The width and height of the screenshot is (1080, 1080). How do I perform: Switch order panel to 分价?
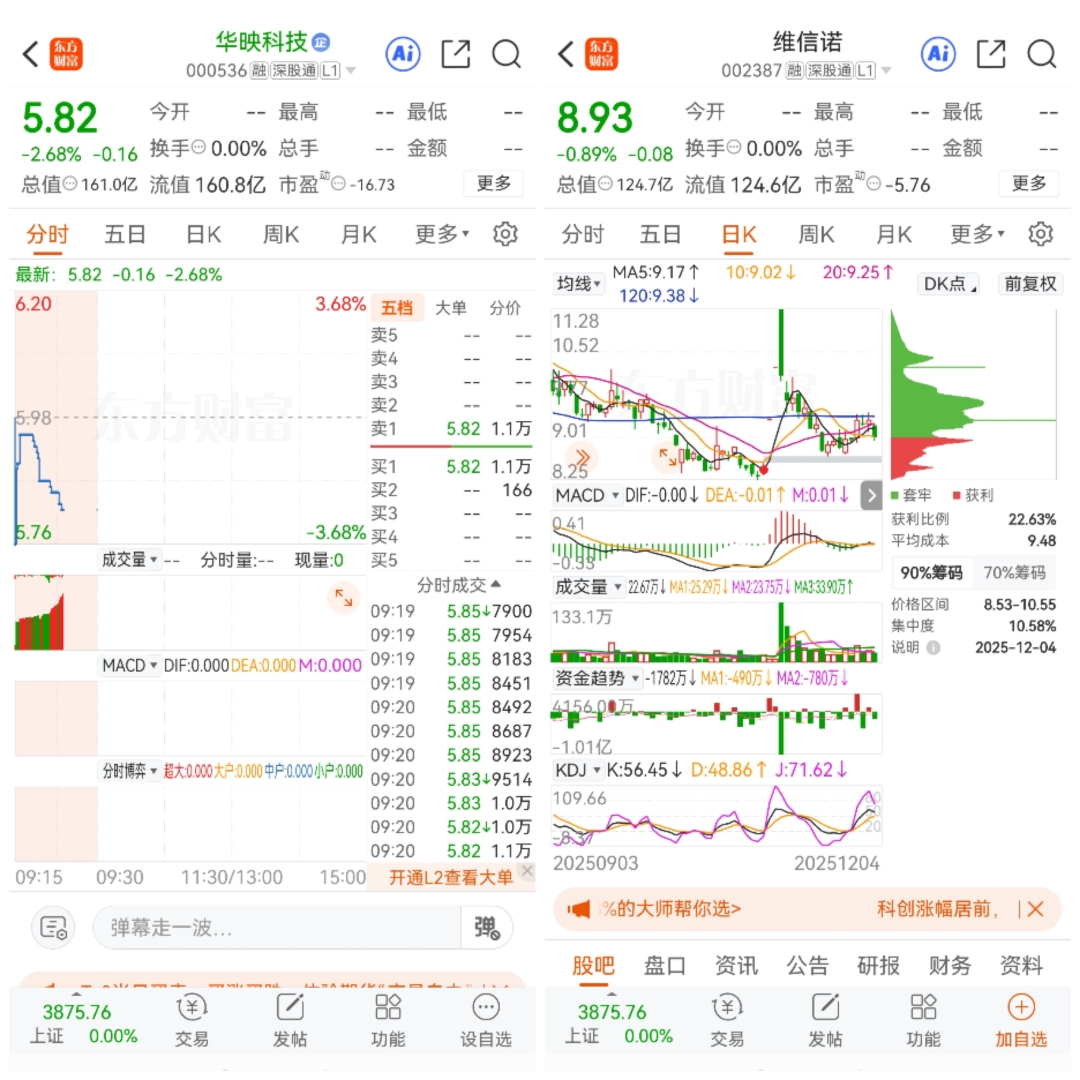pos(505,308)
